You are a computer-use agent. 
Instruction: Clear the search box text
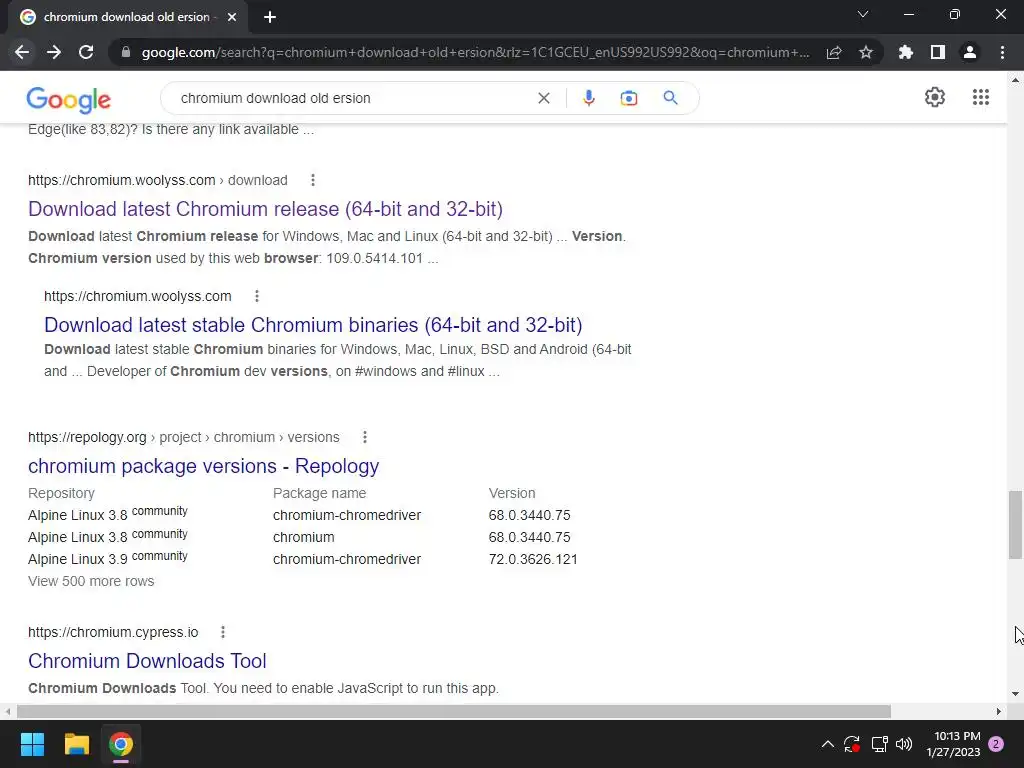pyautogui.click(x=543, y=98)
